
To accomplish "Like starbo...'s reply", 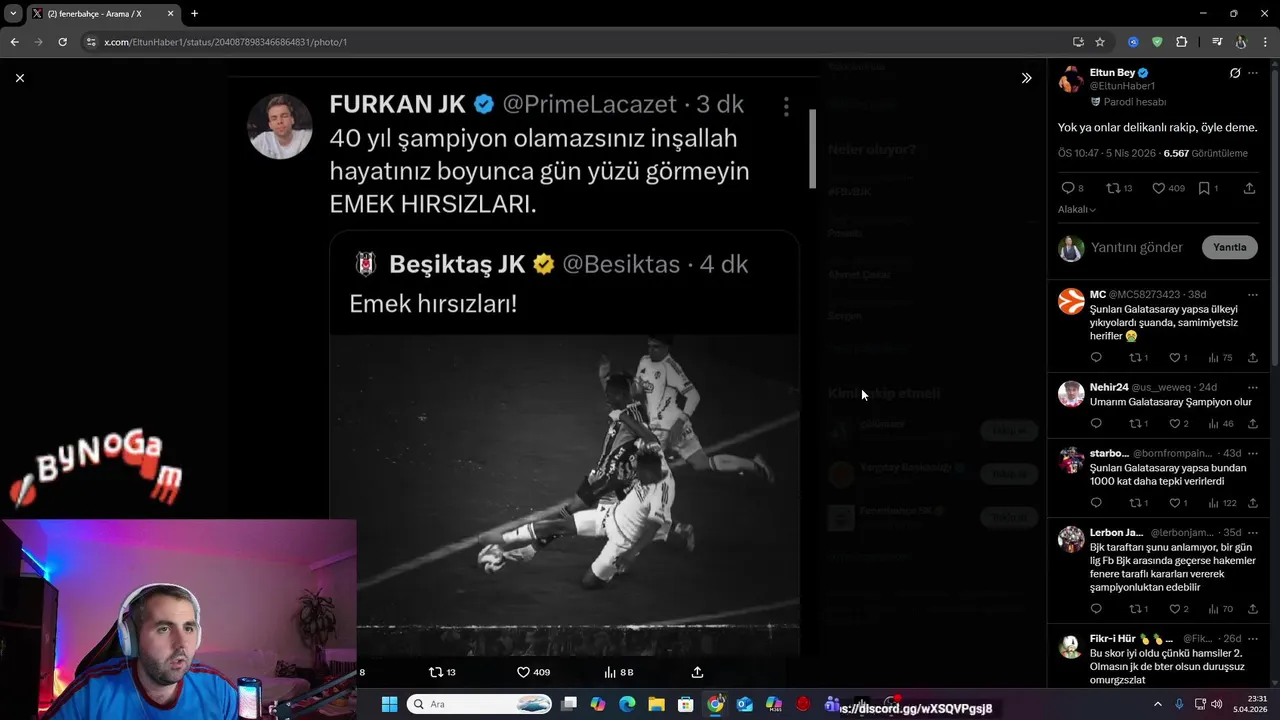I will pos(1175,503).
